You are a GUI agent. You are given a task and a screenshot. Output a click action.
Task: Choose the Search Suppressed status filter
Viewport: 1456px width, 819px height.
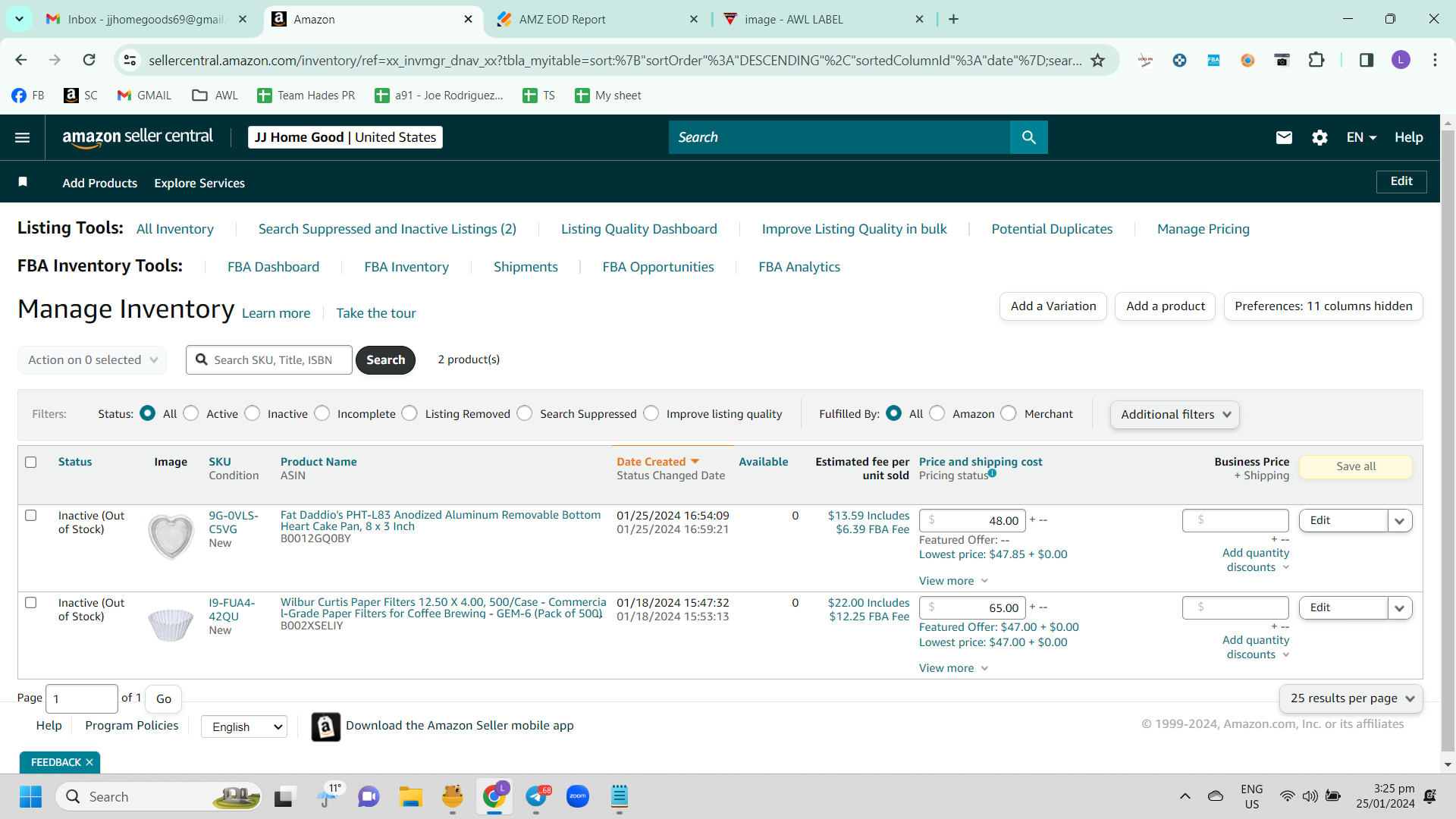pyautogui.click(x=525, y=413)
